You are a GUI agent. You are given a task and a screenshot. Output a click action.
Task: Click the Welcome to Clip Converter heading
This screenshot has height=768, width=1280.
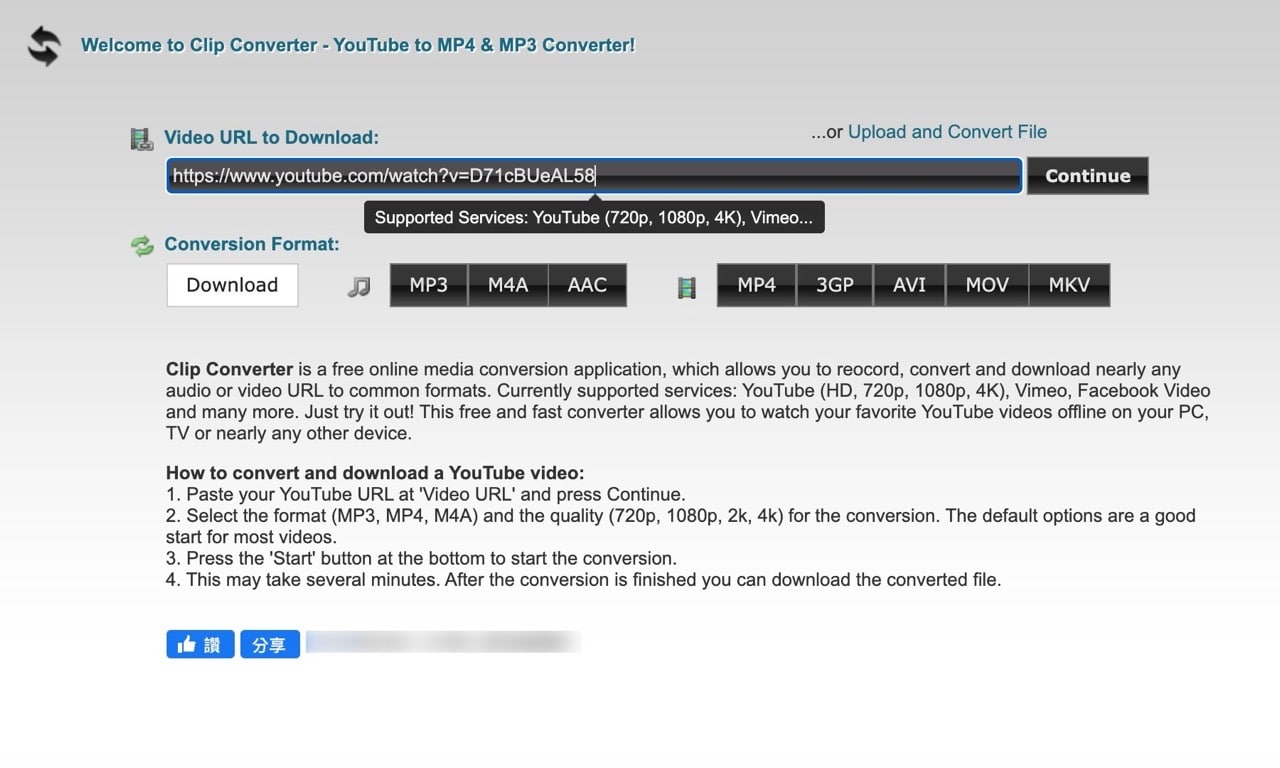(x=358, y=45)
